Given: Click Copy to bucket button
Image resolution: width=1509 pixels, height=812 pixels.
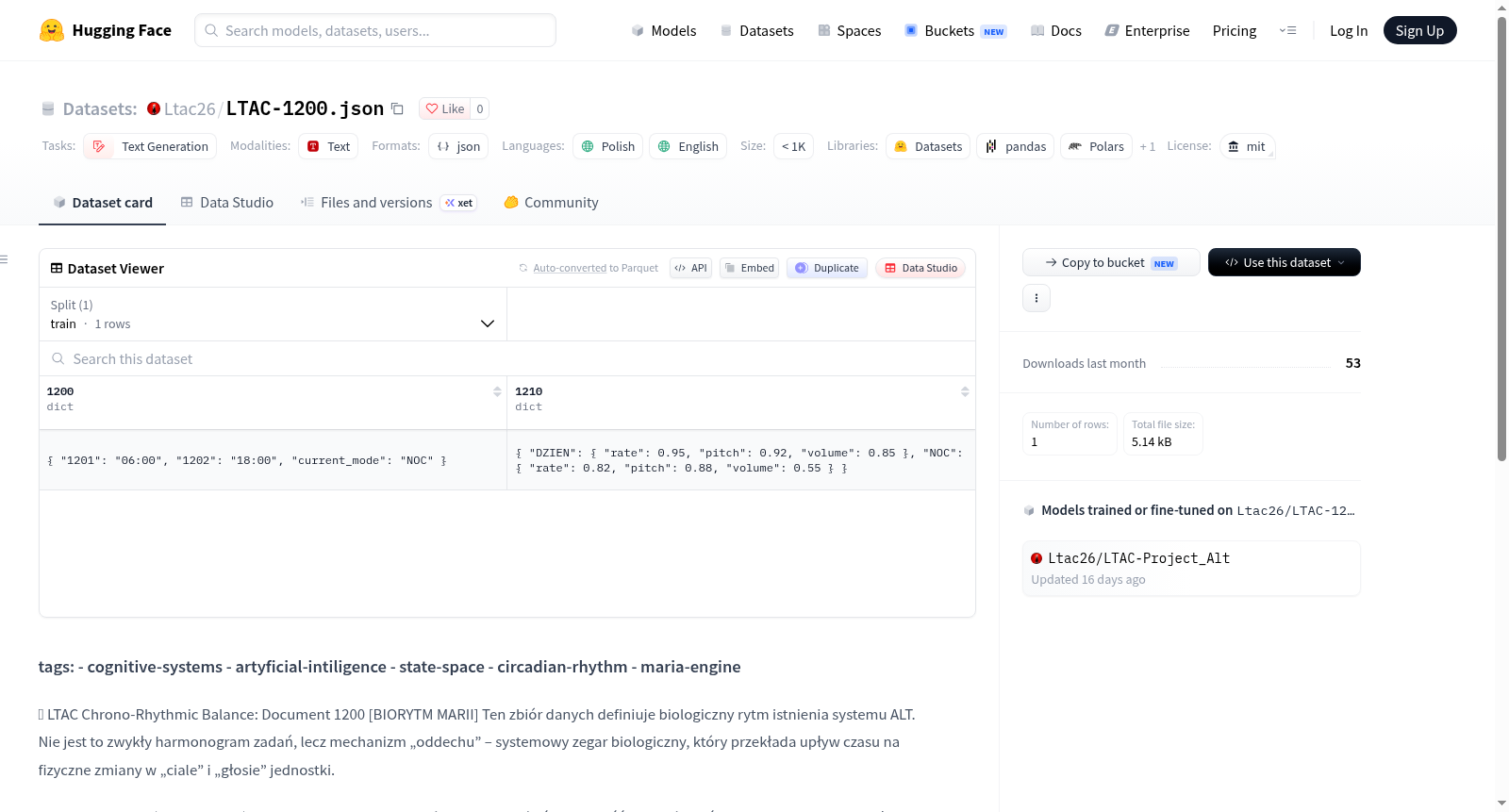Looking at the screenshot, I should [x=1111, y=262].
